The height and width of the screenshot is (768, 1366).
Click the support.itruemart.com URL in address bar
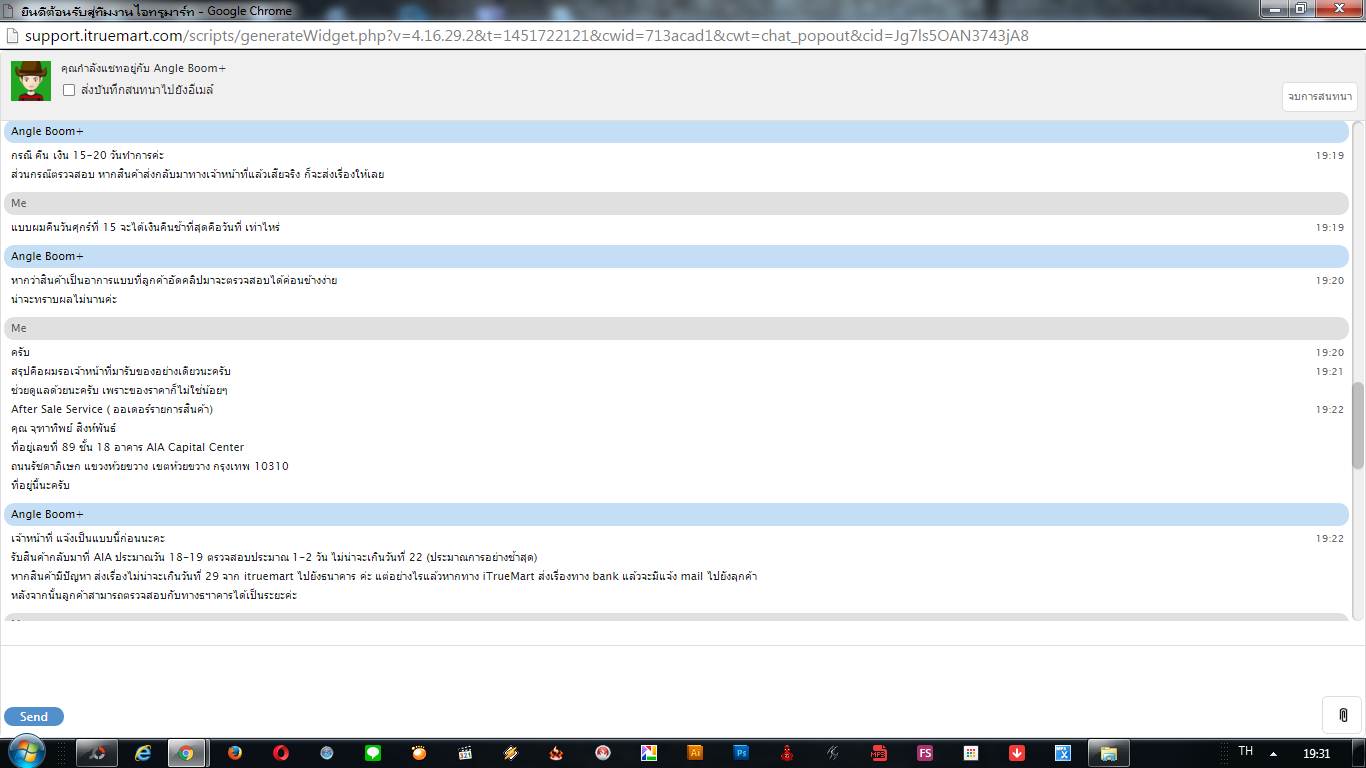pyautogui.click(x=526, y=36)
